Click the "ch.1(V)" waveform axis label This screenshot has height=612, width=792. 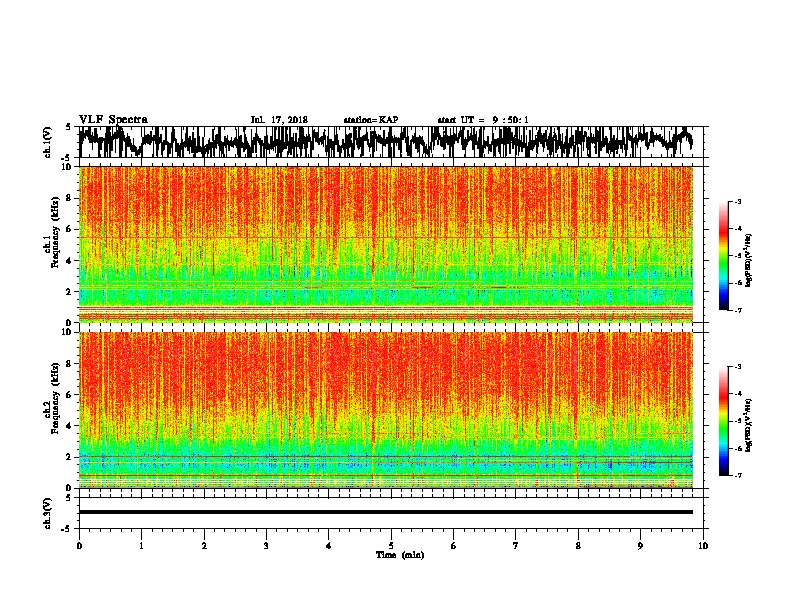[48, 142]
